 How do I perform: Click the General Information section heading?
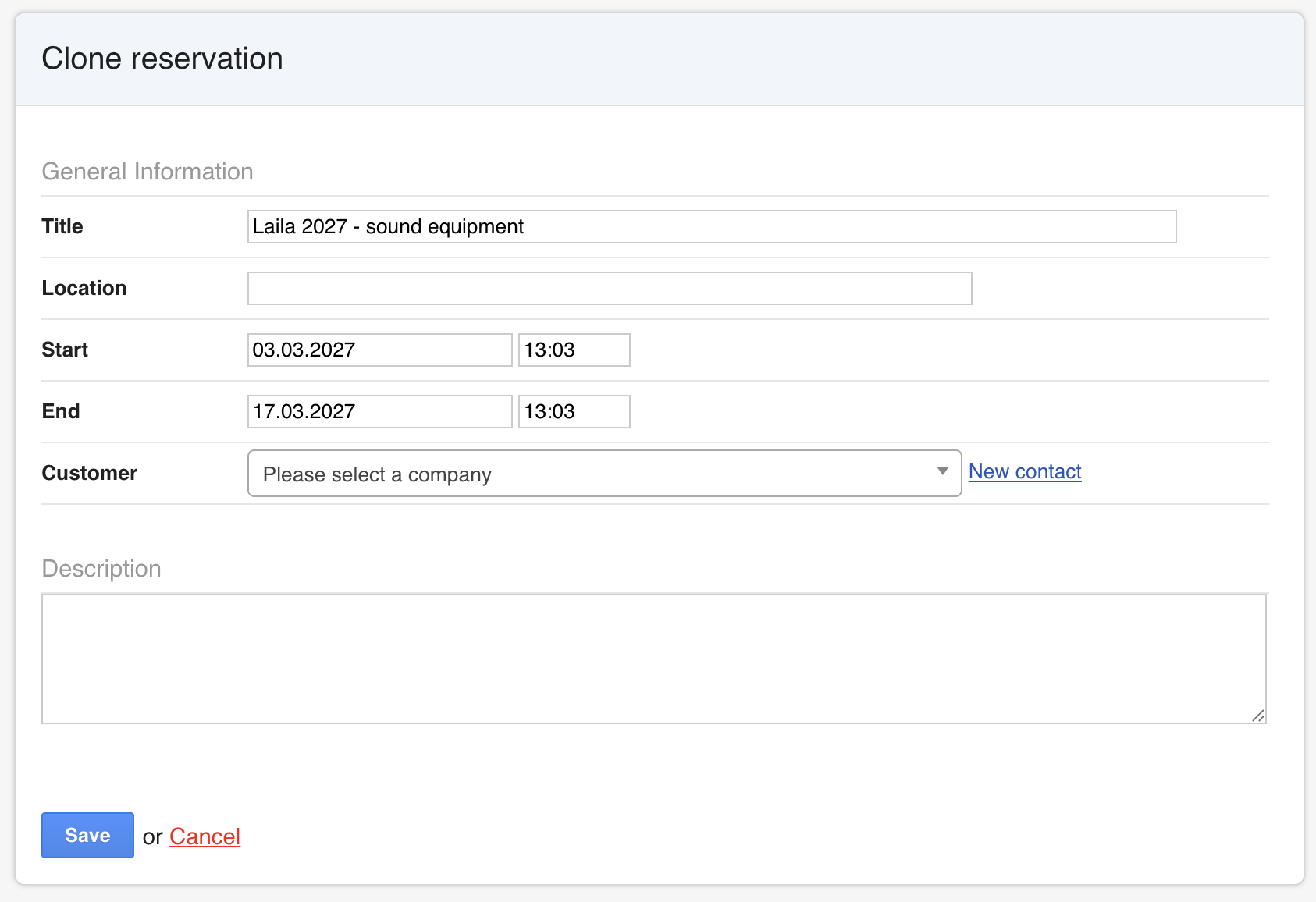point(148,172)
